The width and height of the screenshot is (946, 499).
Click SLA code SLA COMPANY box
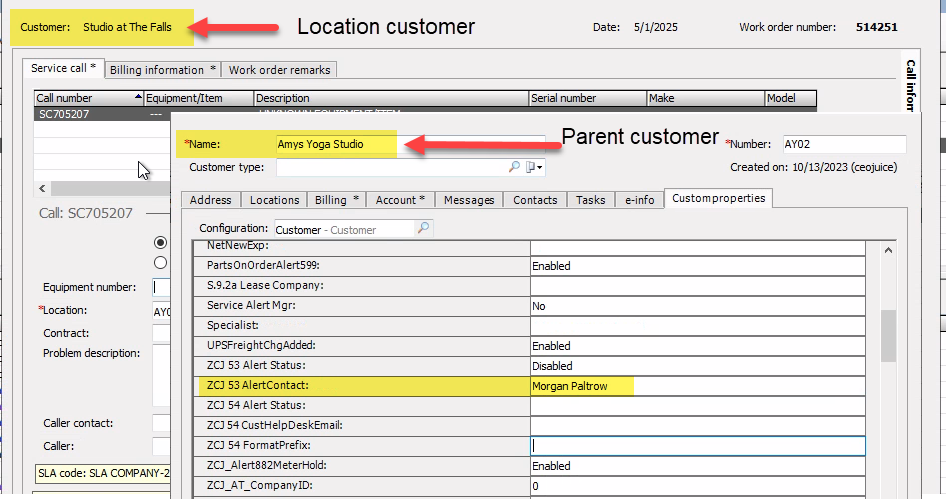click(x=103, y=473)
